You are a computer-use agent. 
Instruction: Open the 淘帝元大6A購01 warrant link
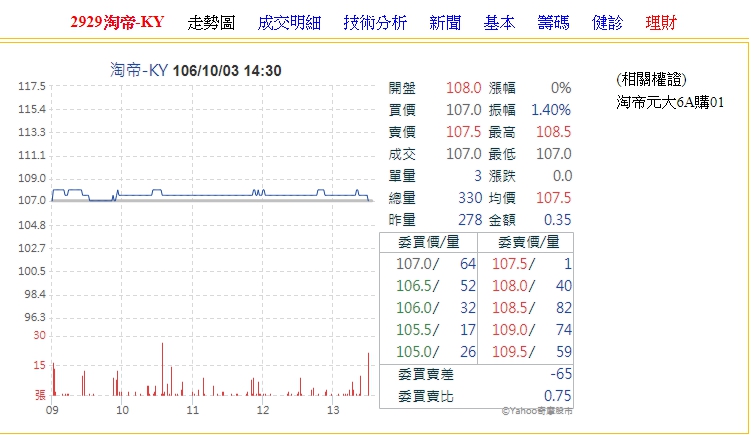coord(670,102)
